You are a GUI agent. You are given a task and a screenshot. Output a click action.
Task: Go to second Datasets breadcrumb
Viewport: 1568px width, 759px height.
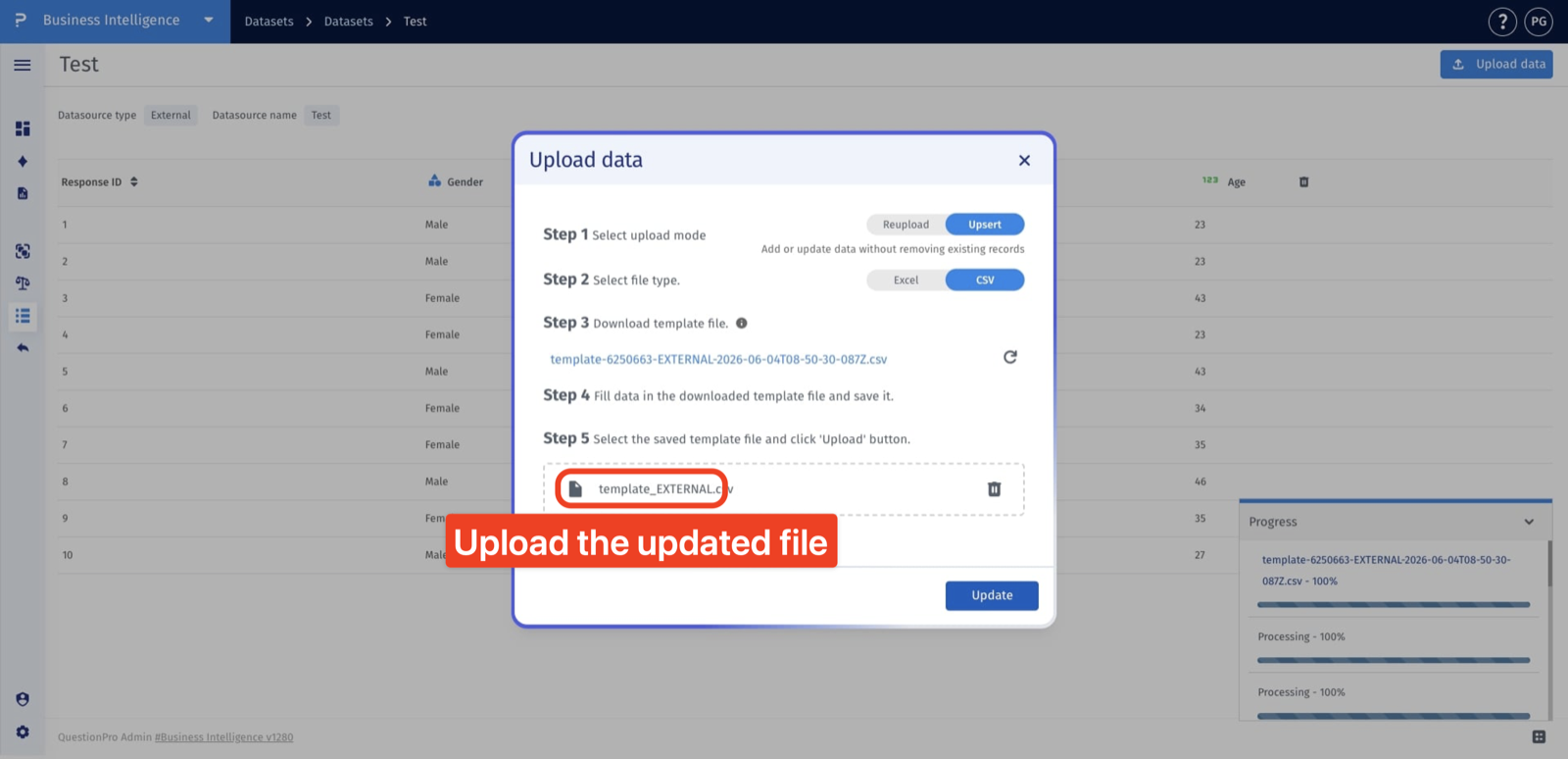[349, 22]
